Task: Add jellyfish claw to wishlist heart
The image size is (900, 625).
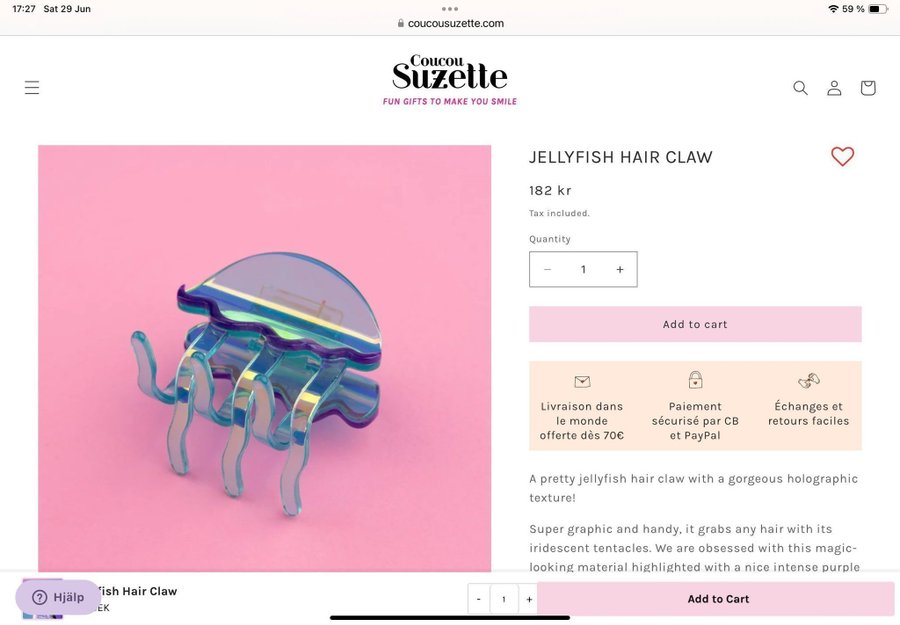Action: pyautogui.click(x=842, y=156)
